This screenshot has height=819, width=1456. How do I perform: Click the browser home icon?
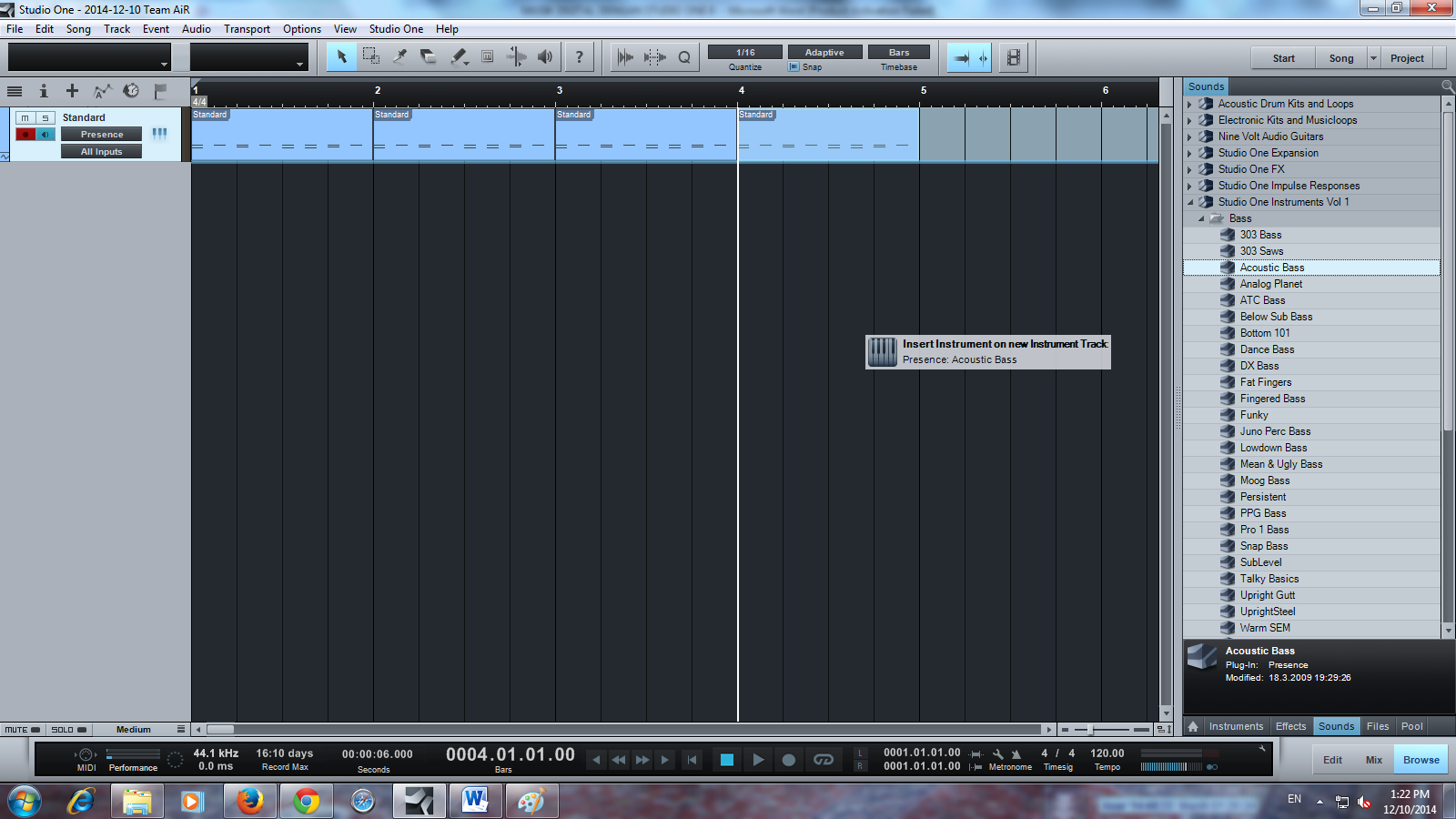(1193, 726)
